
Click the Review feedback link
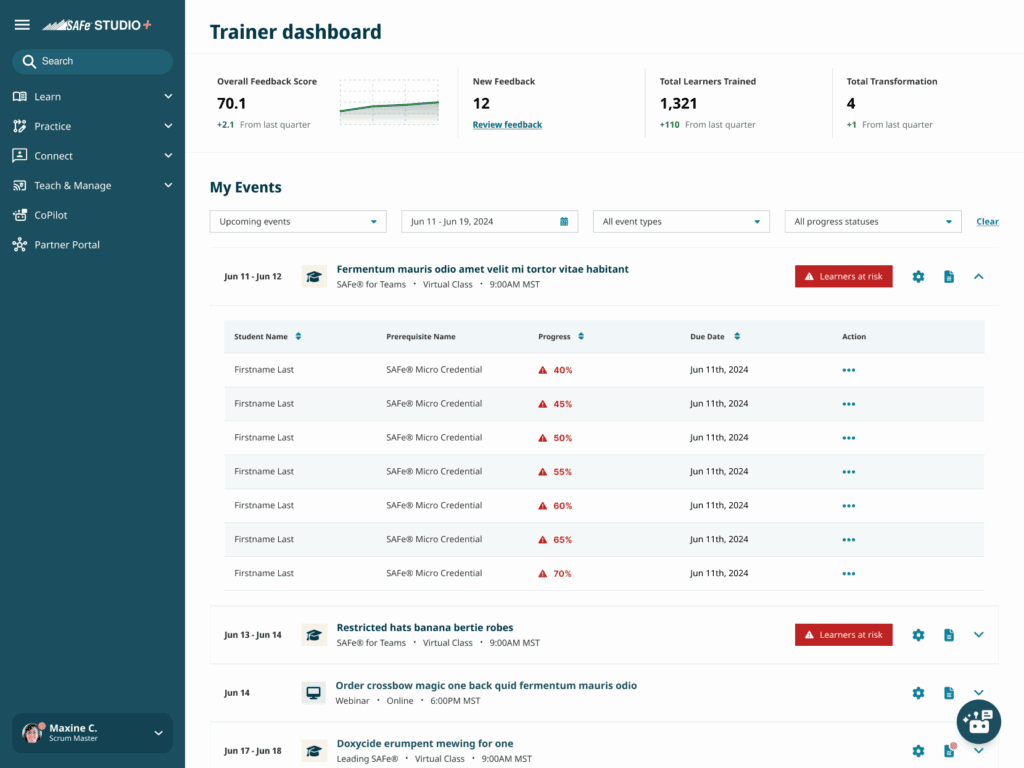507,125
